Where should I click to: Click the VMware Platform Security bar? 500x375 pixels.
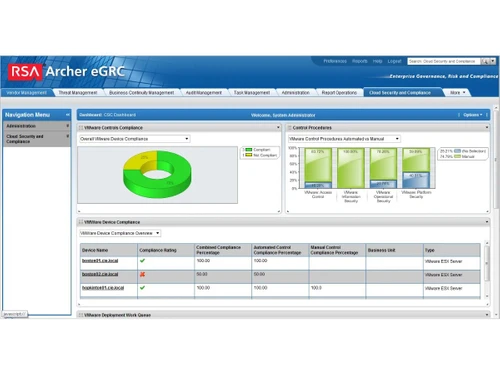click(416, 168)
